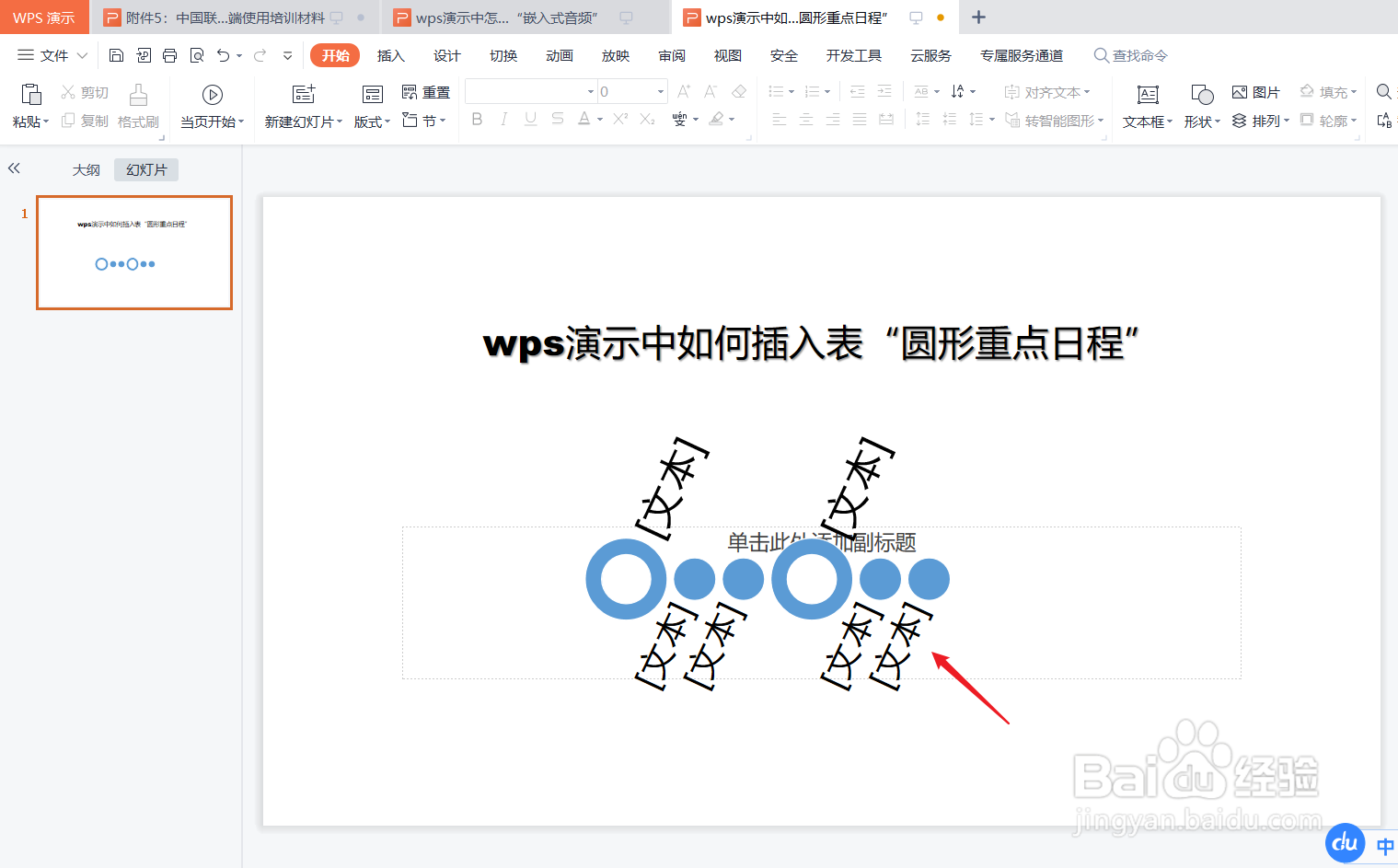
Task: Click the subtitle placeholder text on slide
Action: (x=821, y=542)
